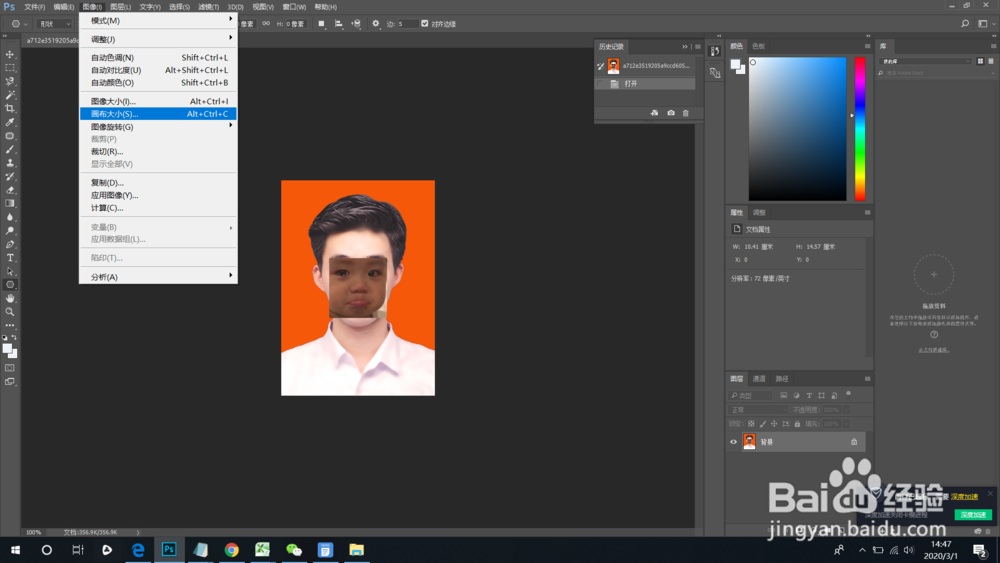This screenshot has width=1000, height=563.
Task: Select the horizontal Type tool
Action: pos(10,257)
